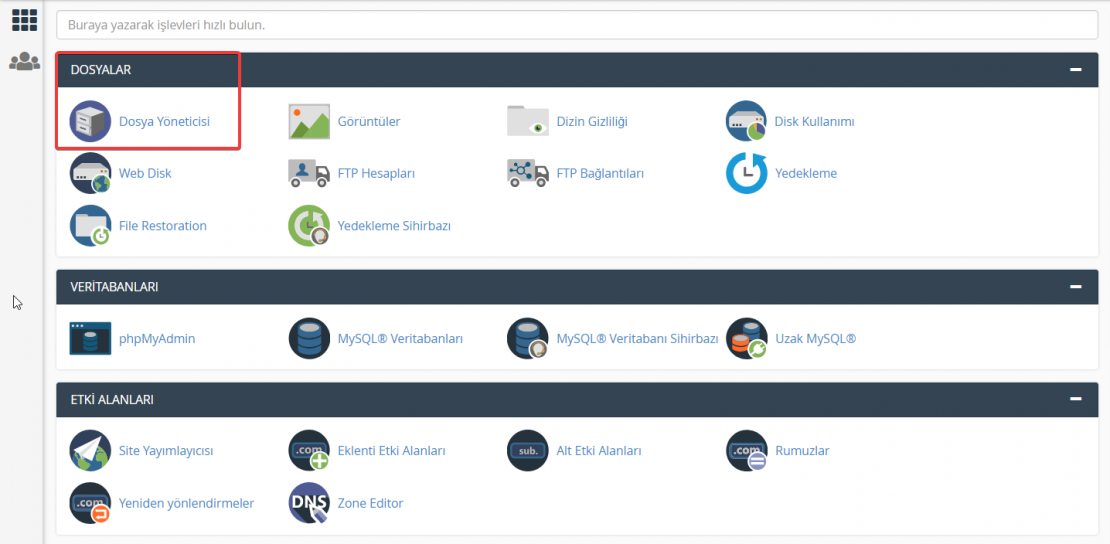Collapse the VERİTABANLARI section
The height and width of the screenshot is (544, 1110).
[x=1076, y=287]
